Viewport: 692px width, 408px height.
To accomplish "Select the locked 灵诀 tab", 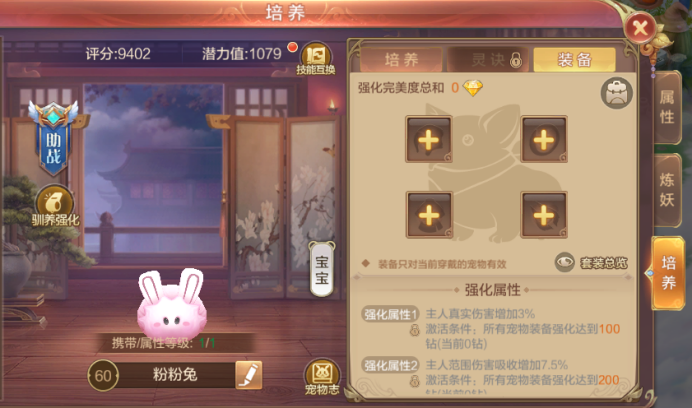I will pyautogui.click(x=488, y=60).
